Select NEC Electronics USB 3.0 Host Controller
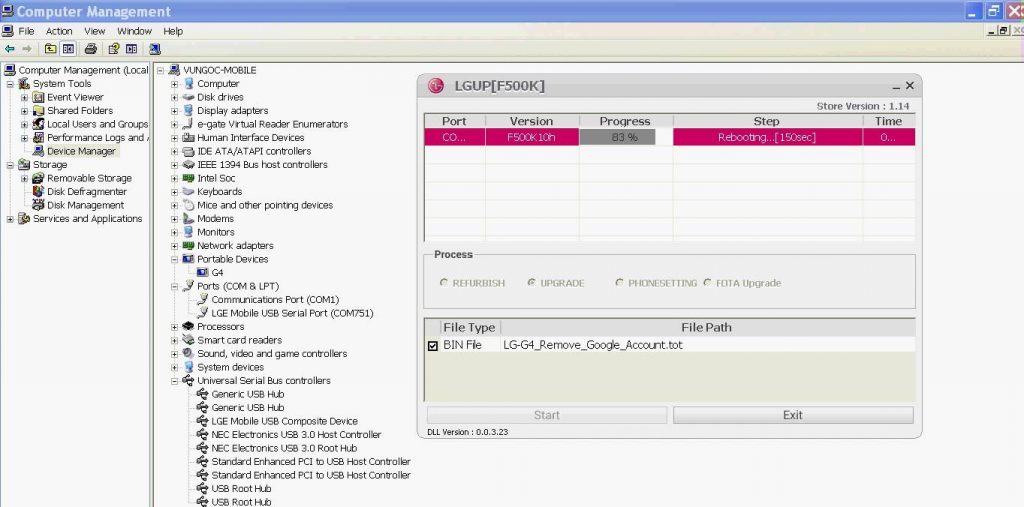Screen dimensions: 1024x507 pos(296,434)
